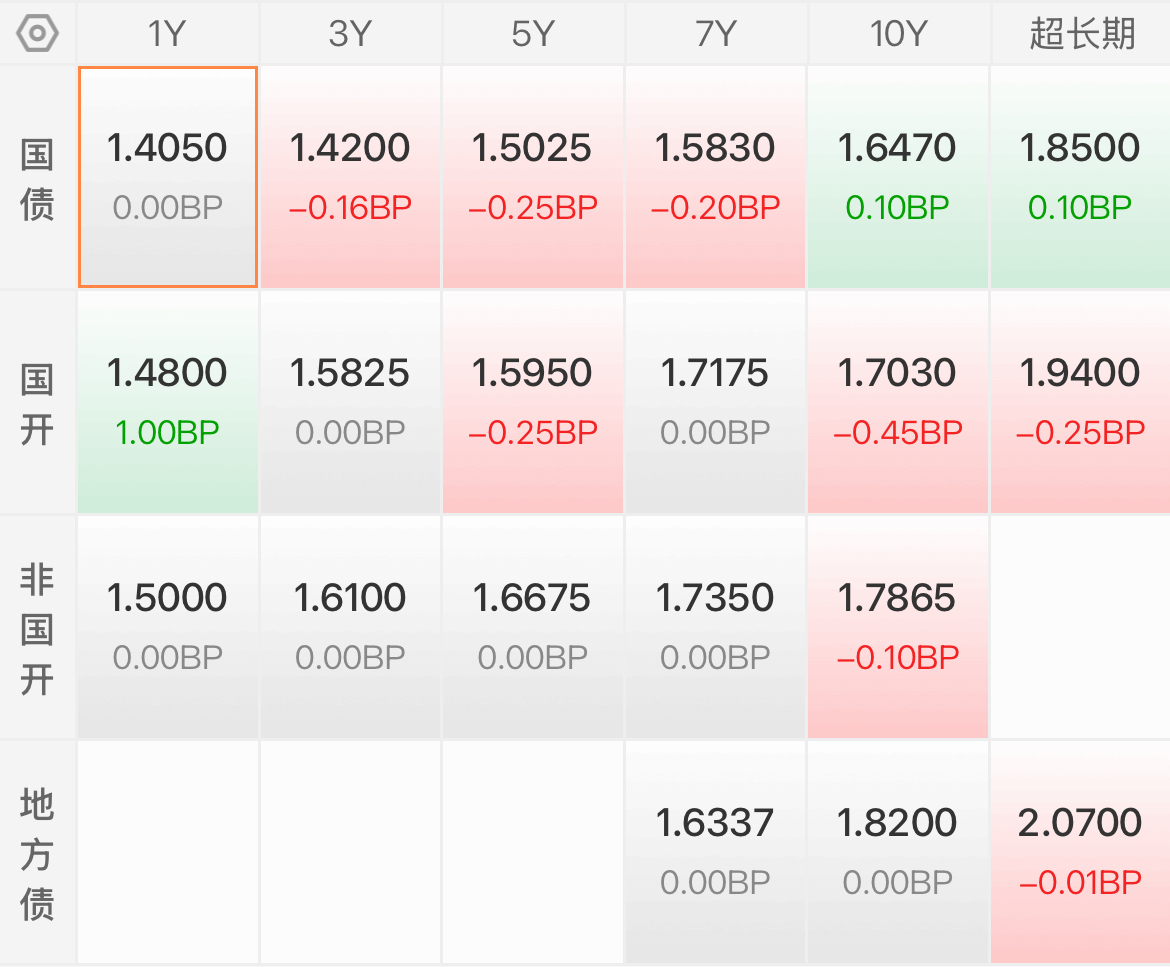
Task: Open the 地方债 7Y cell showing 1.6337
Action: click(715, 852)
